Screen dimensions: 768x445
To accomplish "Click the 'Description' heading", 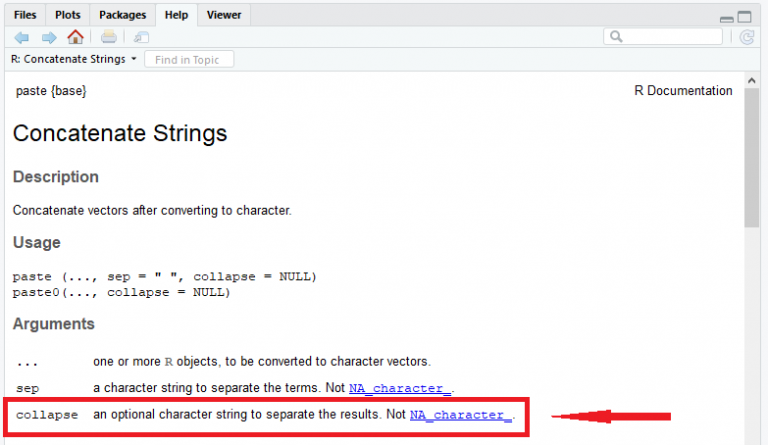I will click(56, 177).
